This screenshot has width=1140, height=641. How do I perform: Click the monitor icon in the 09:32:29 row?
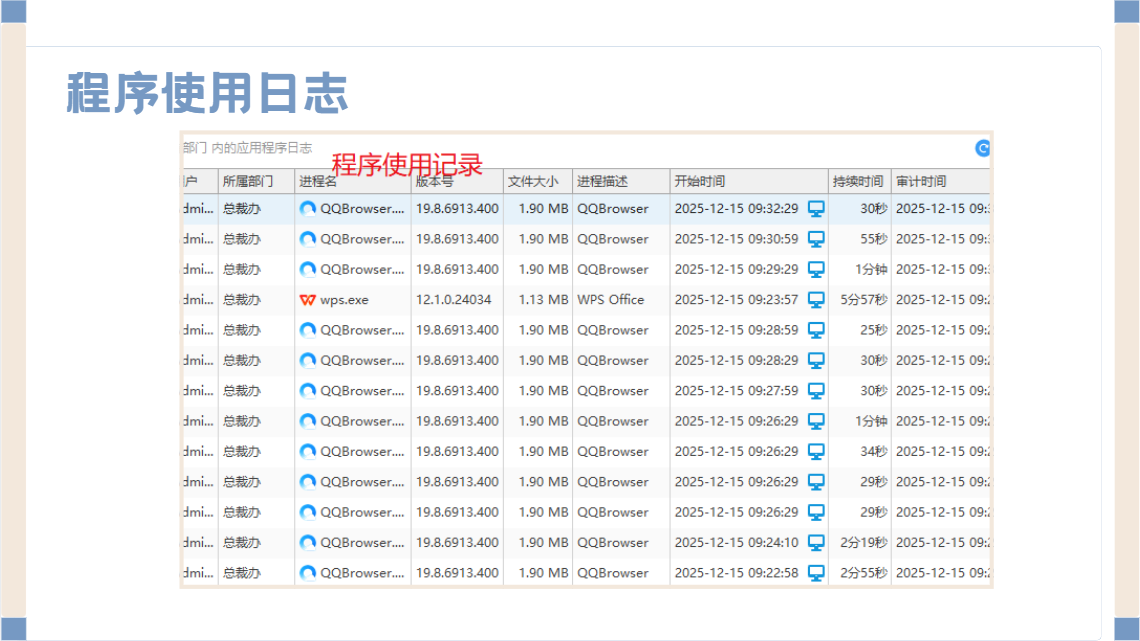pos(816,209)
